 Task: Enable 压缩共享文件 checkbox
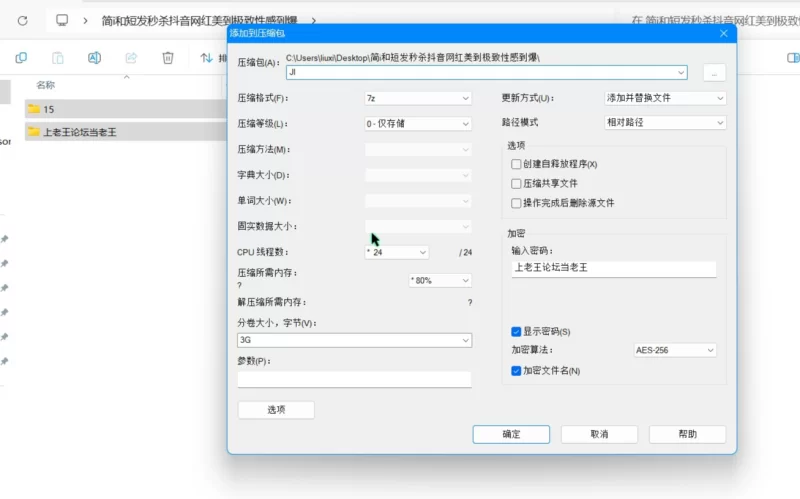[516, 183]
